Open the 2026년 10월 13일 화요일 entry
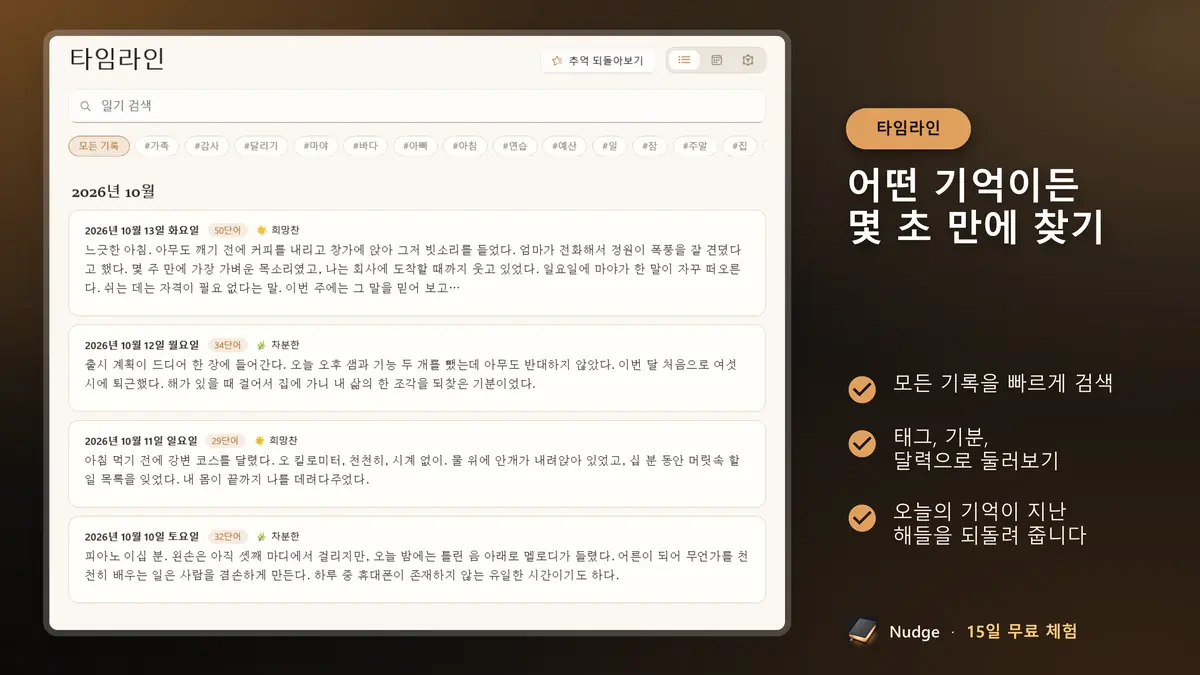This screenshot has height=675, width=1200. tap(417, 263)
